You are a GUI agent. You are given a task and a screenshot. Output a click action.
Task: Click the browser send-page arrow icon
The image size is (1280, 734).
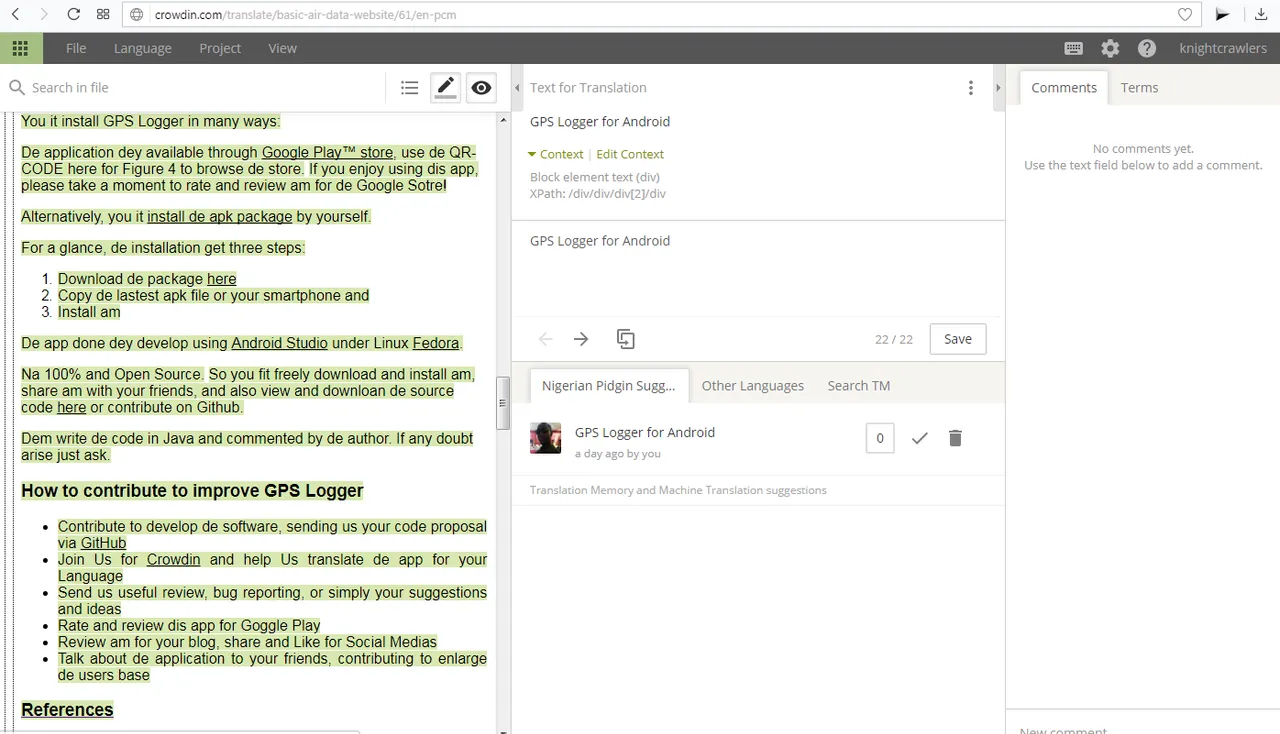point(1222,14)
